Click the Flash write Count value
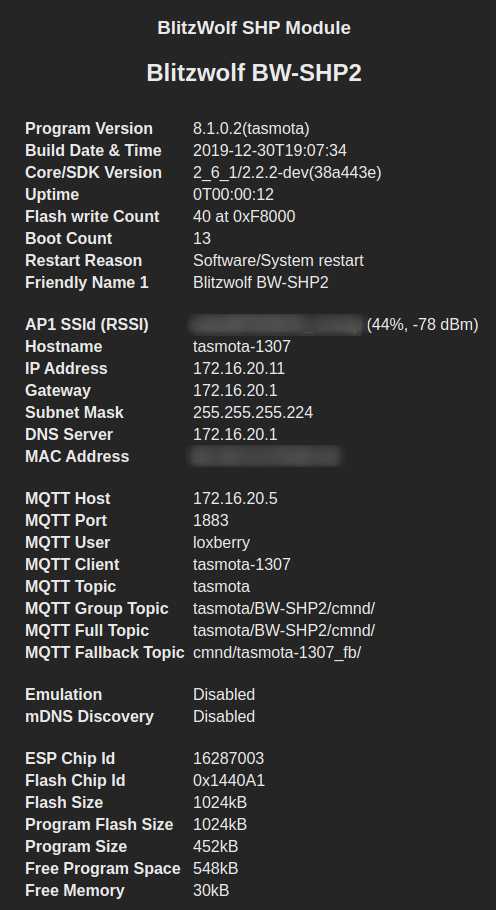 point(244,217)
